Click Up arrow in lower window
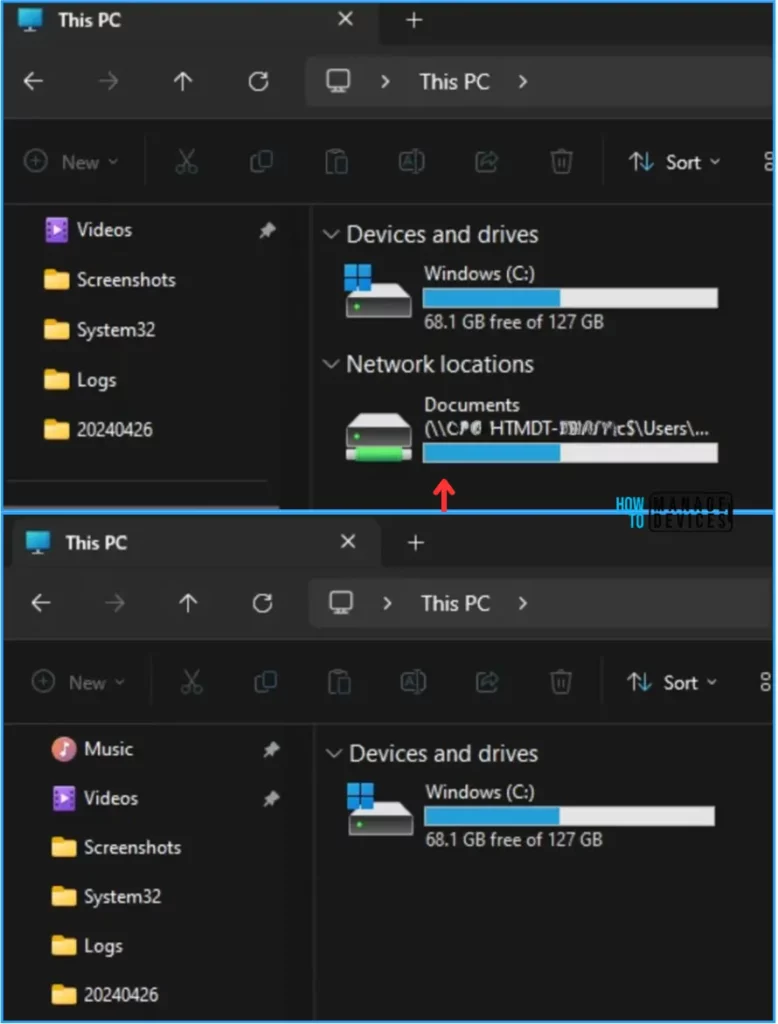The width and height of the screenshot is (778, 1024). (x=188, y=603)
